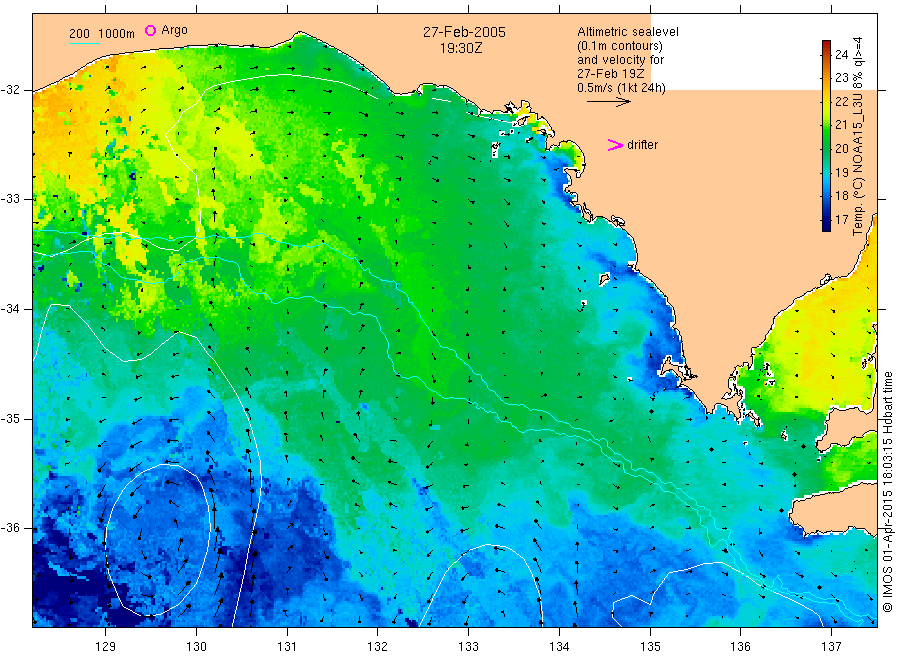Click the IMOS copyright timestamp text

coord(887,492)
